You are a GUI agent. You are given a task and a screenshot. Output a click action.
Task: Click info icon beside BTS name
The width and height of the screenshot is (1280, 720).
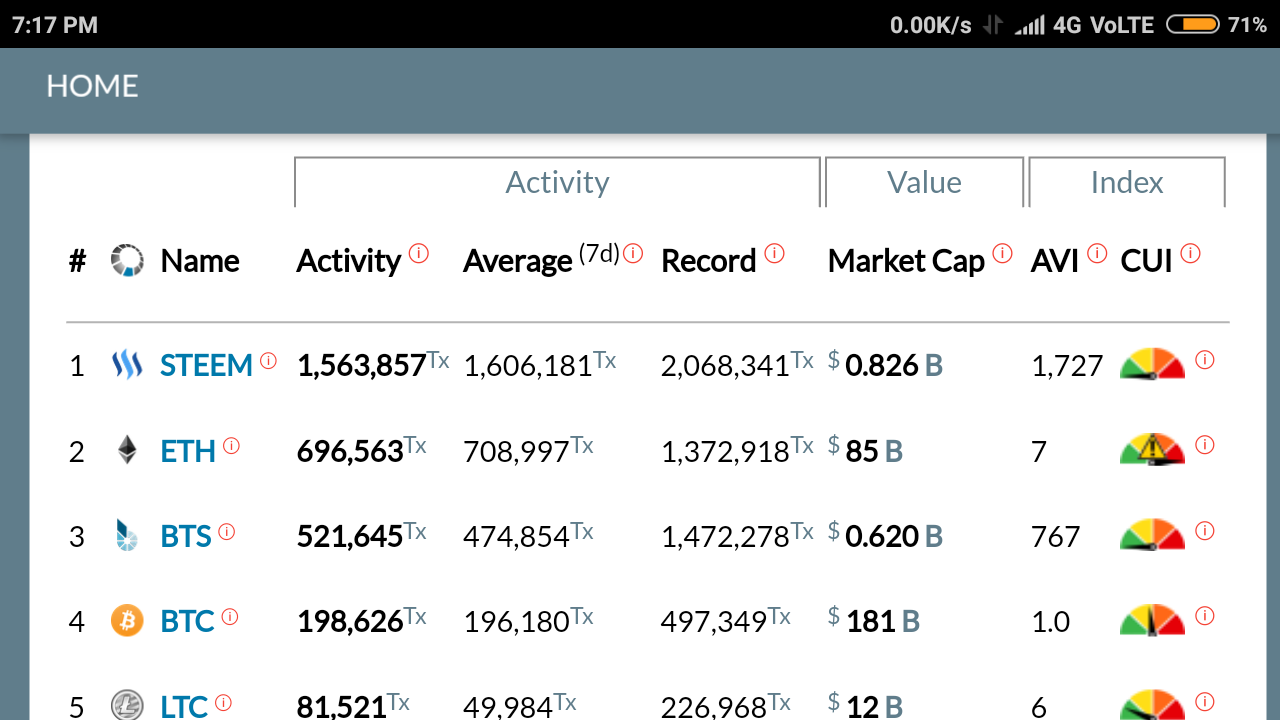pos(227,532)
